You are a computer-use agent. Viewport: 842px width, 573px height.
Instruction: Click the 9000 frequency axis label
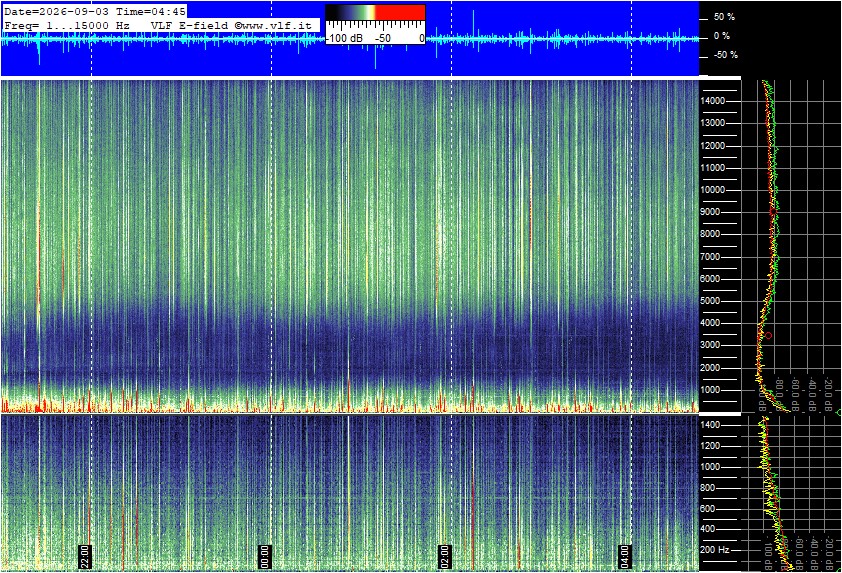coord(710,212)
